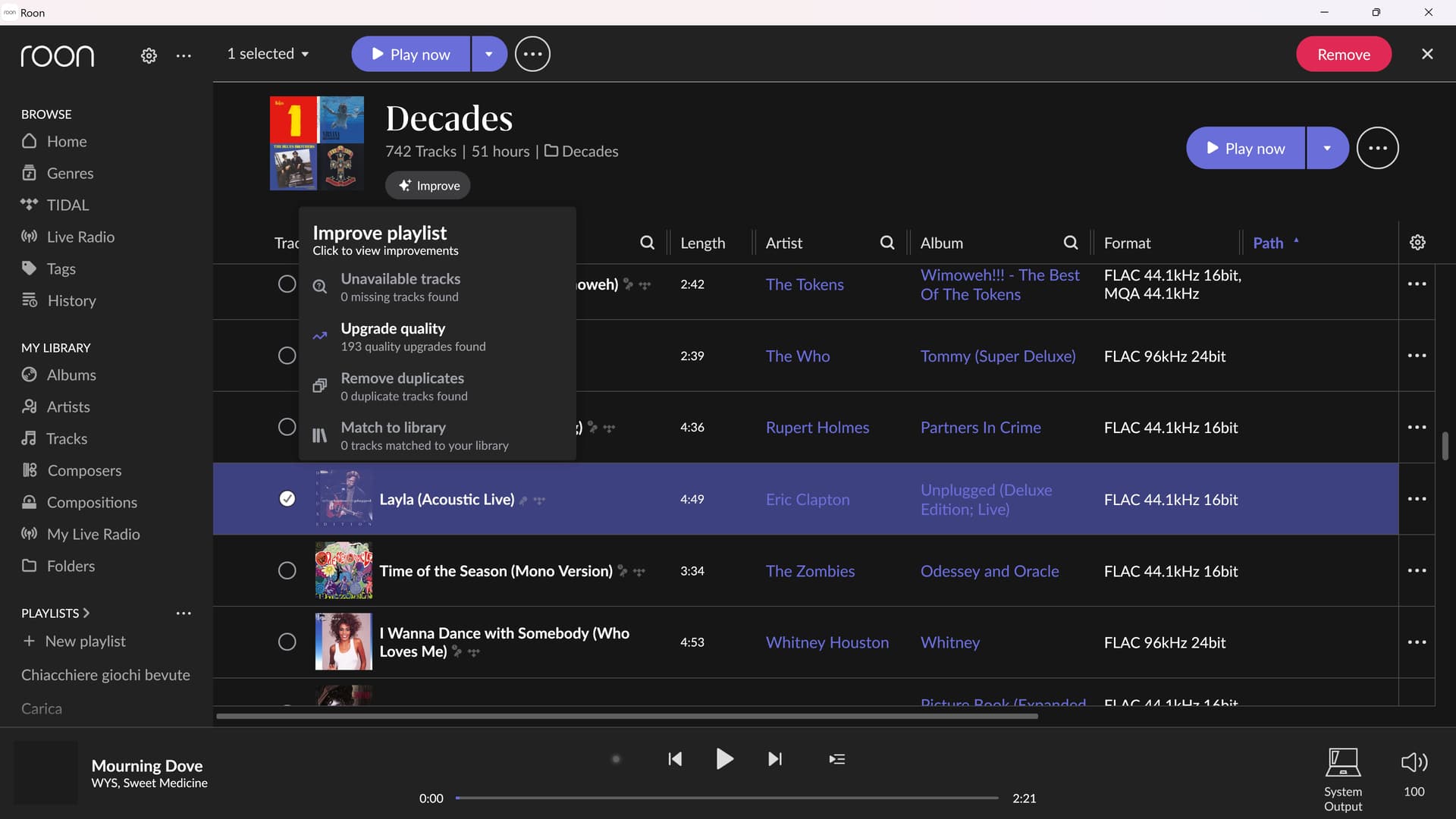Screen dimensions: 1456x819
Task: Go to Compositions in My Library
Action: [x=92, y=502]
